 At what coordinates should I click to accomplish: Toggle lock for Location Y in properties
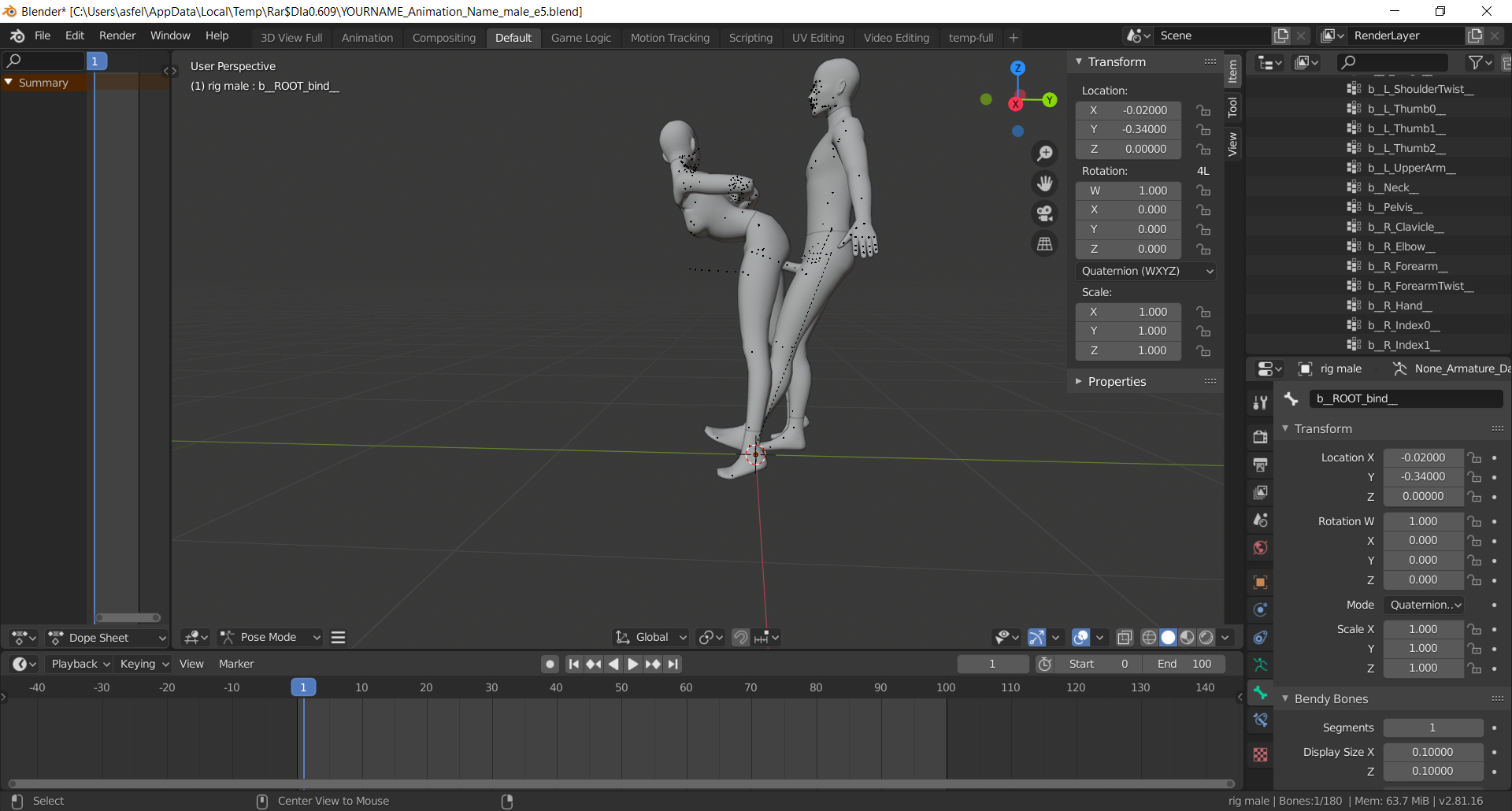[x=1474, y=477]
